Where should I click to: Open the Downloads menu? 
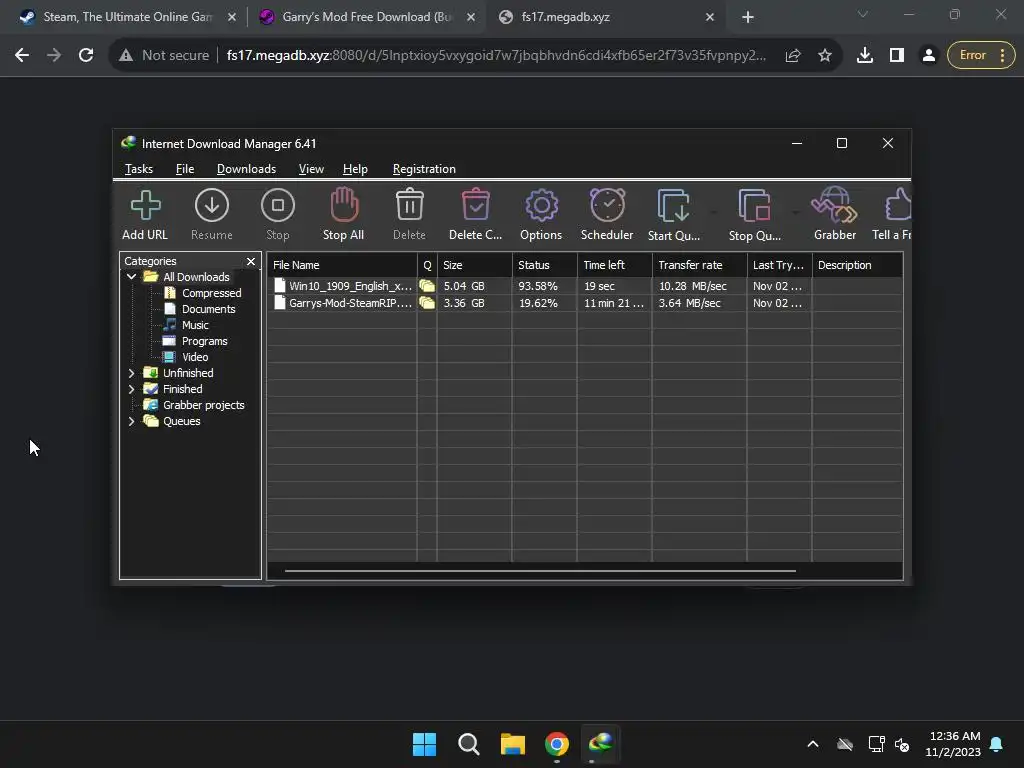246,169
